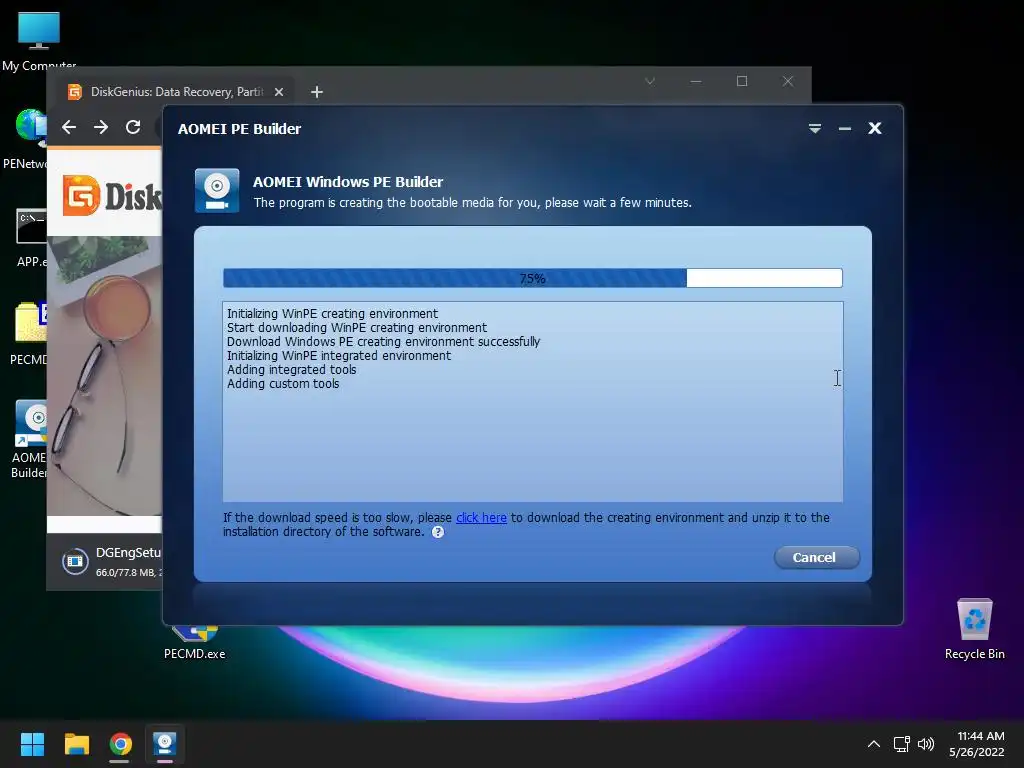
Task: Click the AOMEI Windows PE Builder disc icon
Action: (217, 190)
